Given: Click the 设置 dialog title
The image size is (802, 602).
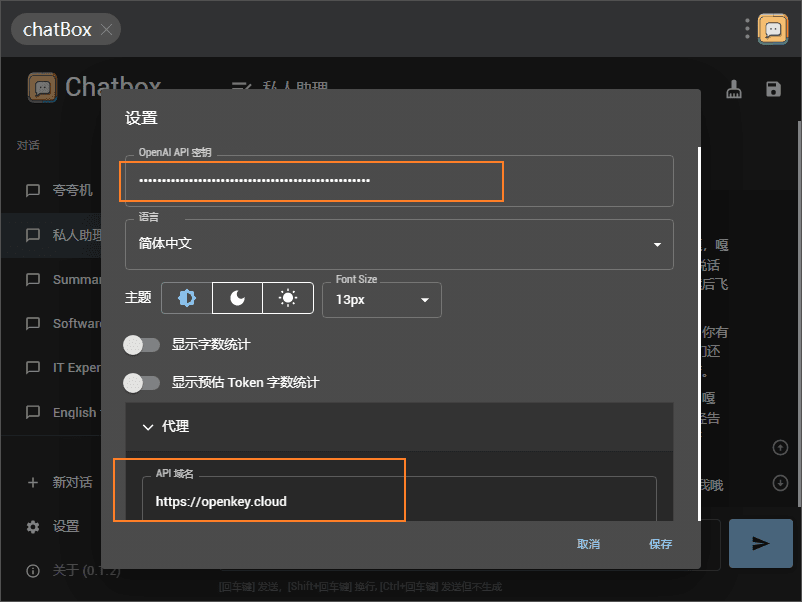Looking at the screenshot, I should pos(141,118).
